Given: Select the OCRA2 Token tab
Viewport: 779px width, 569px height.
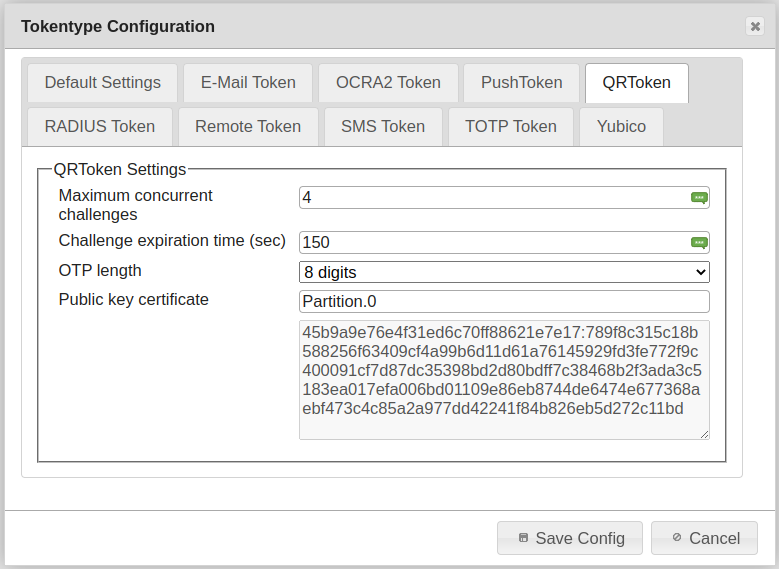Looking at the screenshot, I should click(388, 83).
